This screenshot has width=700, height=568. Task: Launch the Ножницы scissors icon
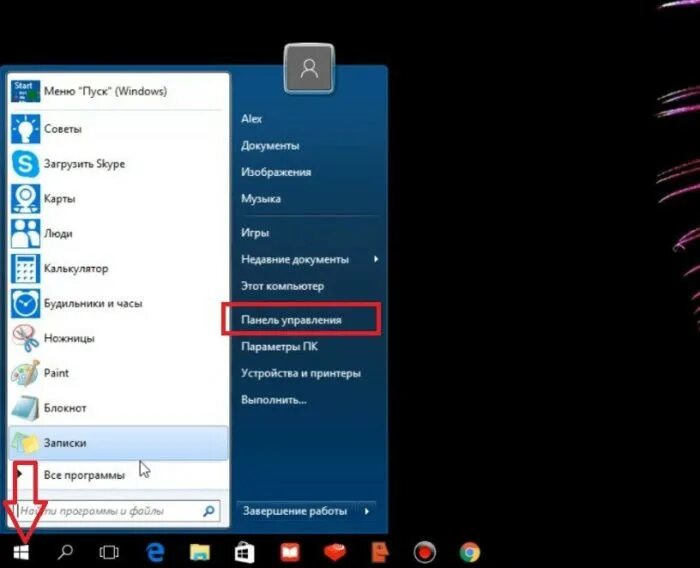point(25,338)
